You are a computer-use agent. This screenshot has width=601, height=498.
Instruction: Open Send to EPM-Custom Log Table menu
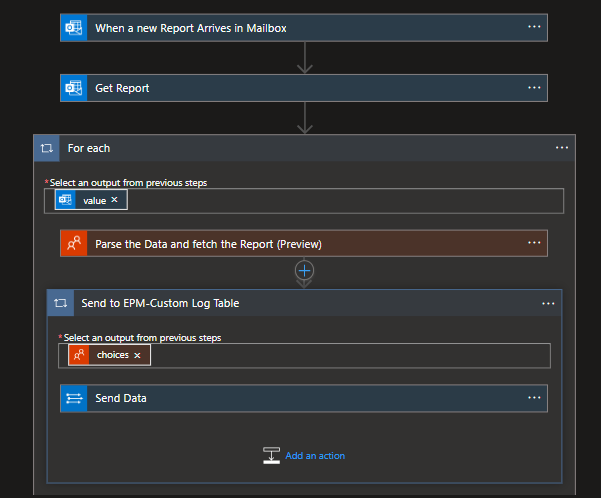coord(548,303)
